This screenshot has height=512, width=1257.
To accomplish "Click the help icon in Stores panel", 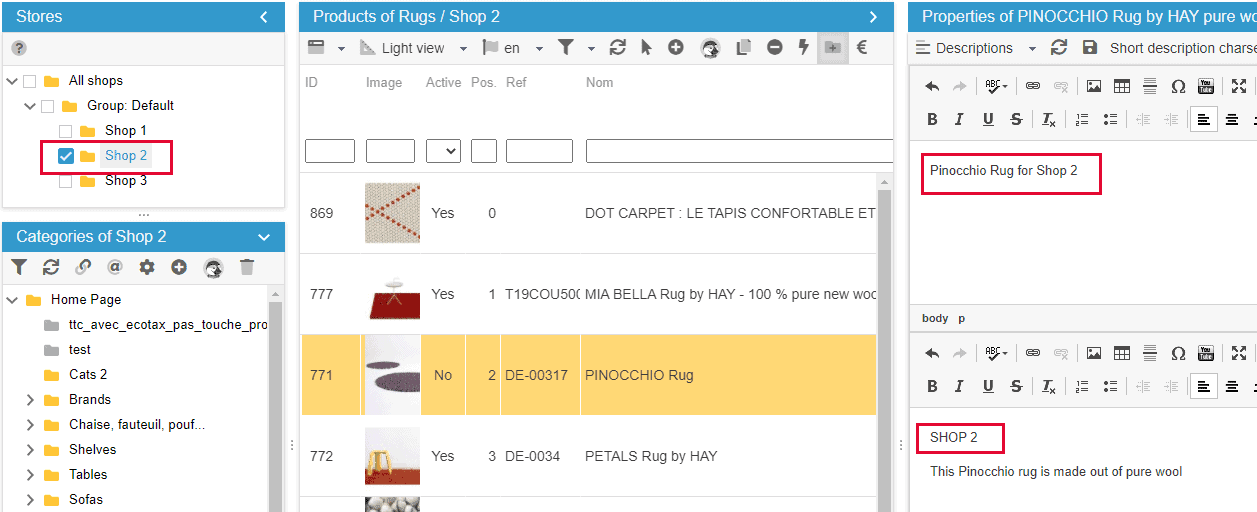I will point(19,48).
